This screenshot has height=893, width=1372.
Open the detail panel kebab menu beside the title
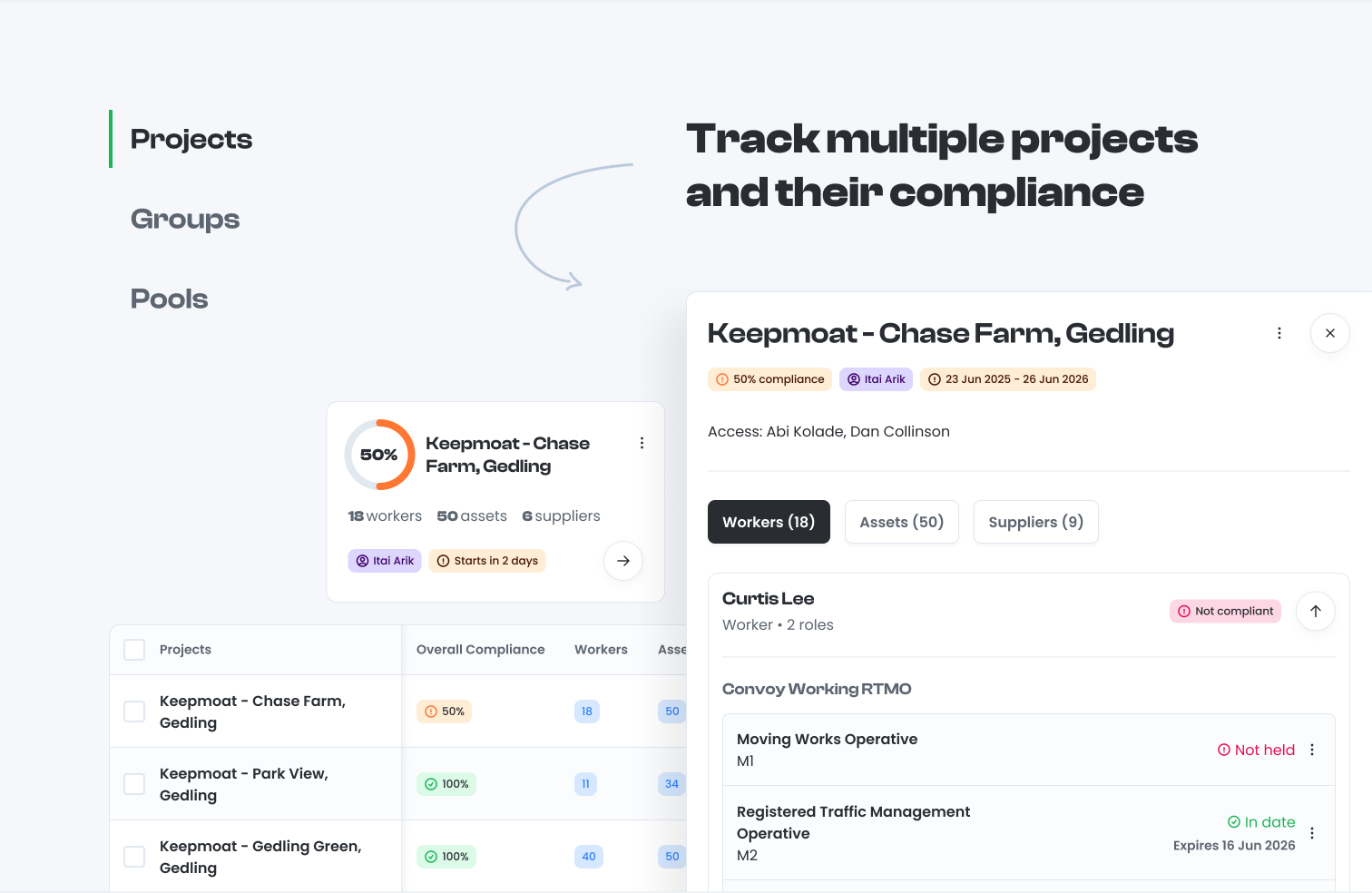(x=1279, y=333)
